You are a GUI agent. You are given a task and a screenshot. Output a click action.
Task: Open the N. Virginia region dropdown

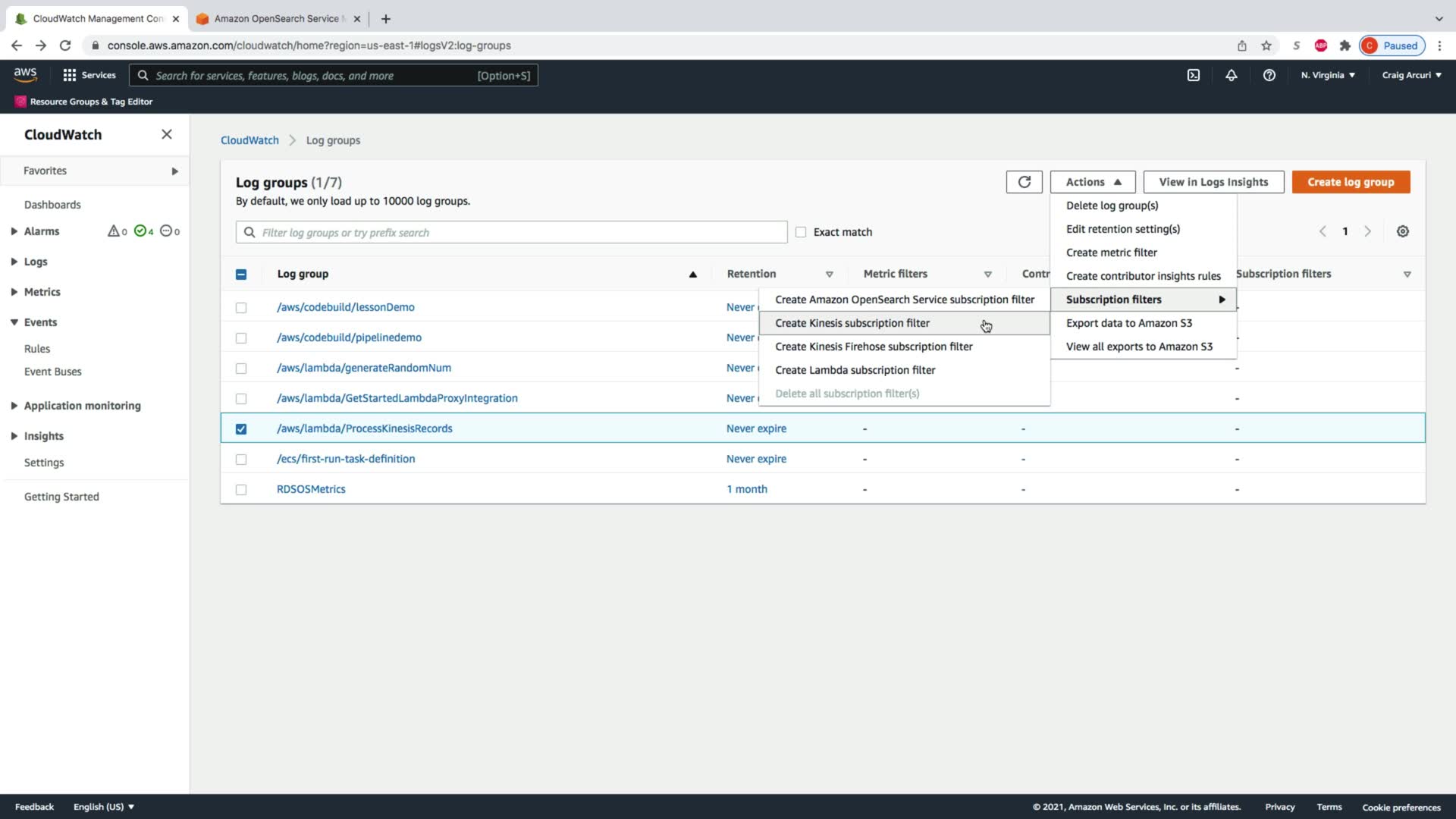click(x=1327, y=75)
